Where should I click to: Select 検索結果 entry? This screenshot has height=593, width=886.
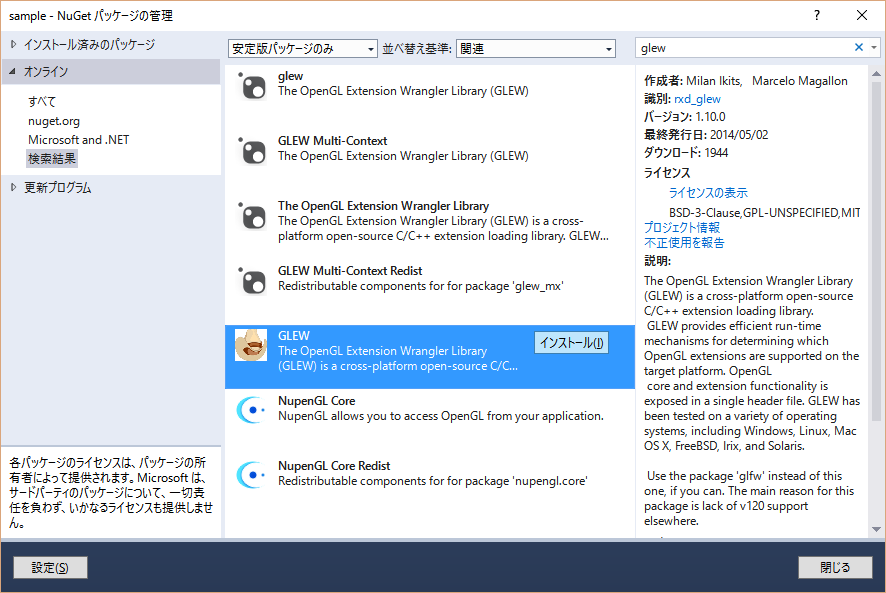[52, 159]
